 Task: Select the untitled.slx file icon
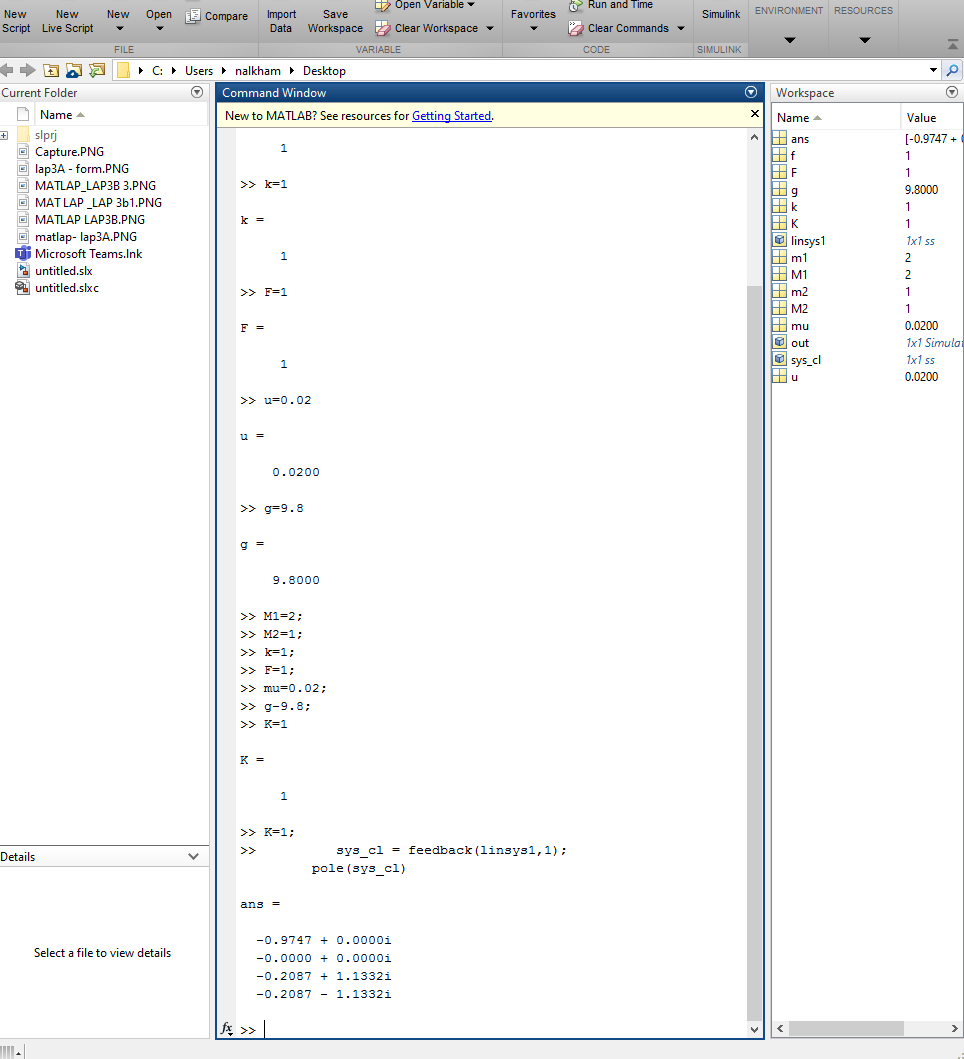[23, 271]
